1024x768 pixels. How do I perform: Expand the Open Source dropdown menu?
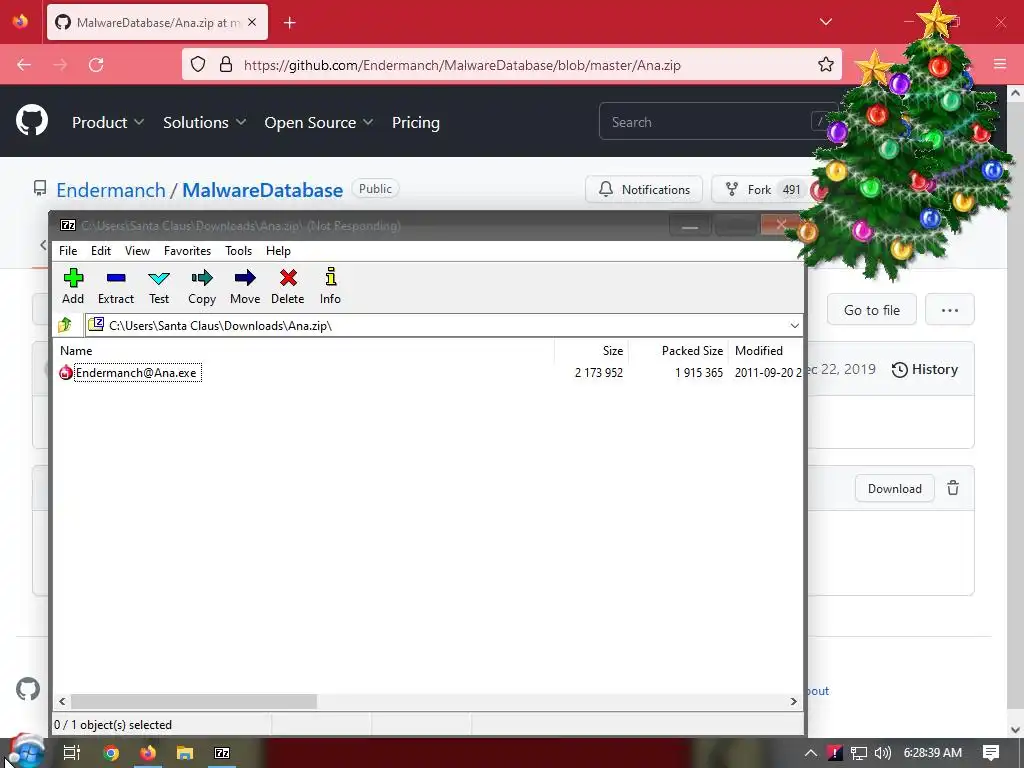(319, 122)
